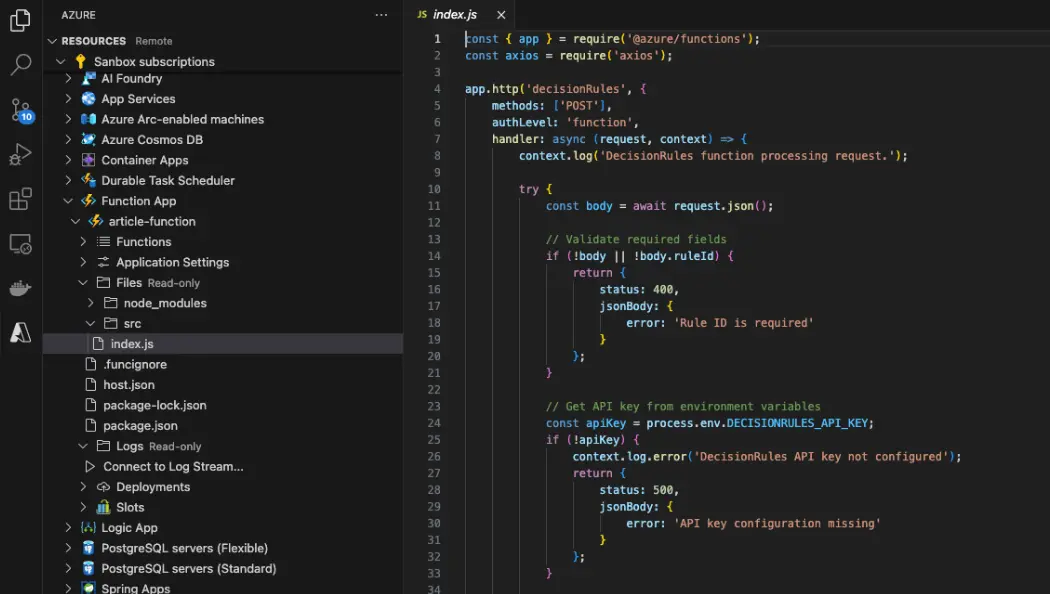
Task: Open the Explorer view in activity bar
Action: click(x=20, y=20)
